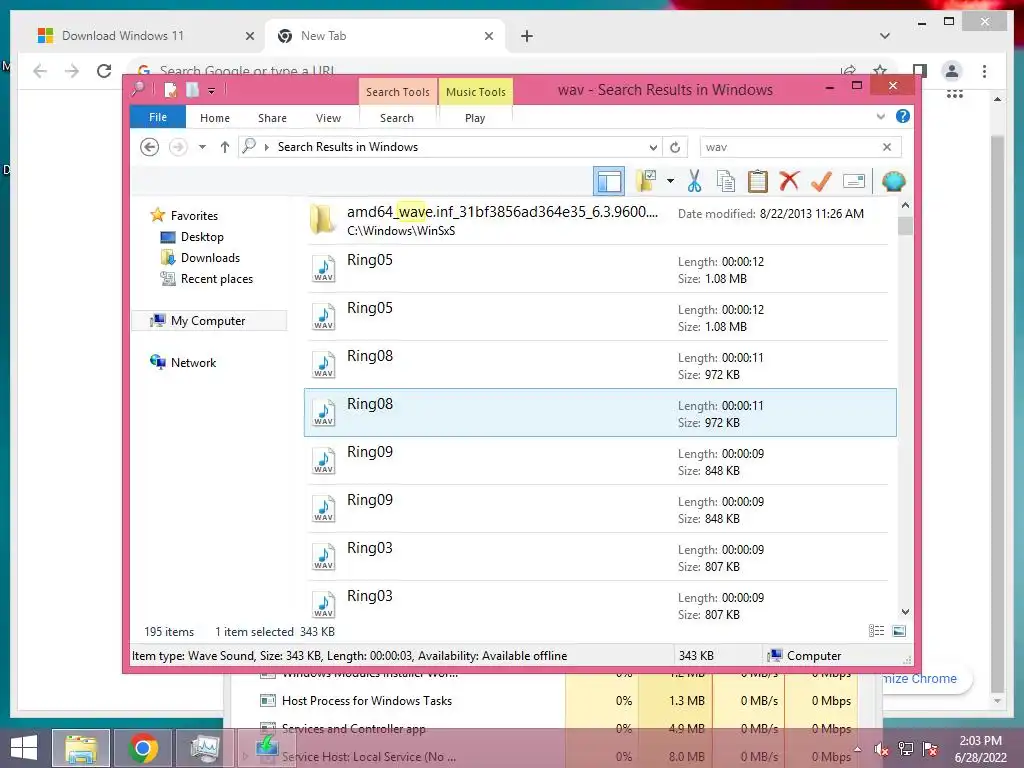1024x768 pixels.
Task: Open the Play ribbon tab
Action: tap(475, 118)
